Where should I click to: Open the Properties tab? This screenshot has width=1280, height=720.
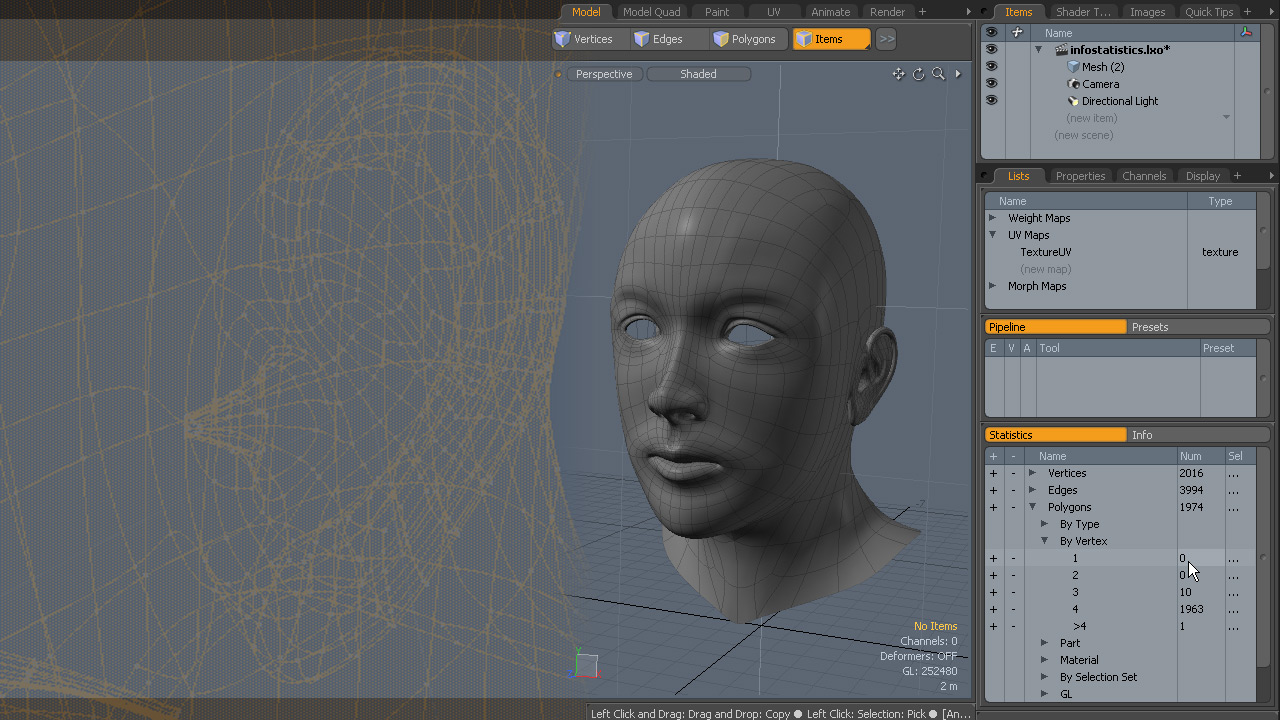pos(1080,176)
